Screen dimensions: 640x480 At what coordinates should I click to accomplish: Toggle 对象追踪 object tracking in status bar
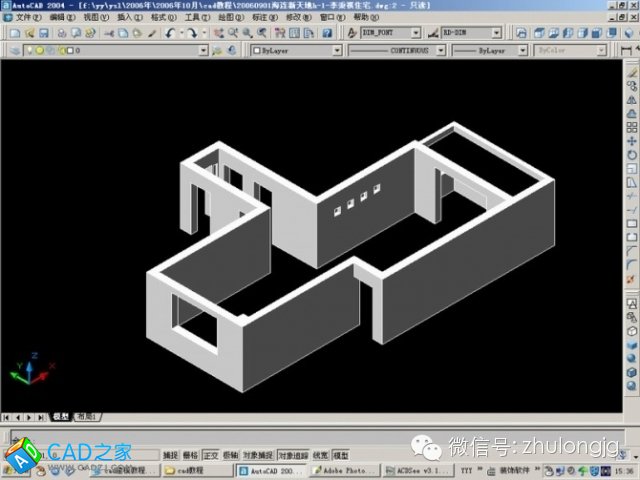pyautogui.click(x=293, y=455)
